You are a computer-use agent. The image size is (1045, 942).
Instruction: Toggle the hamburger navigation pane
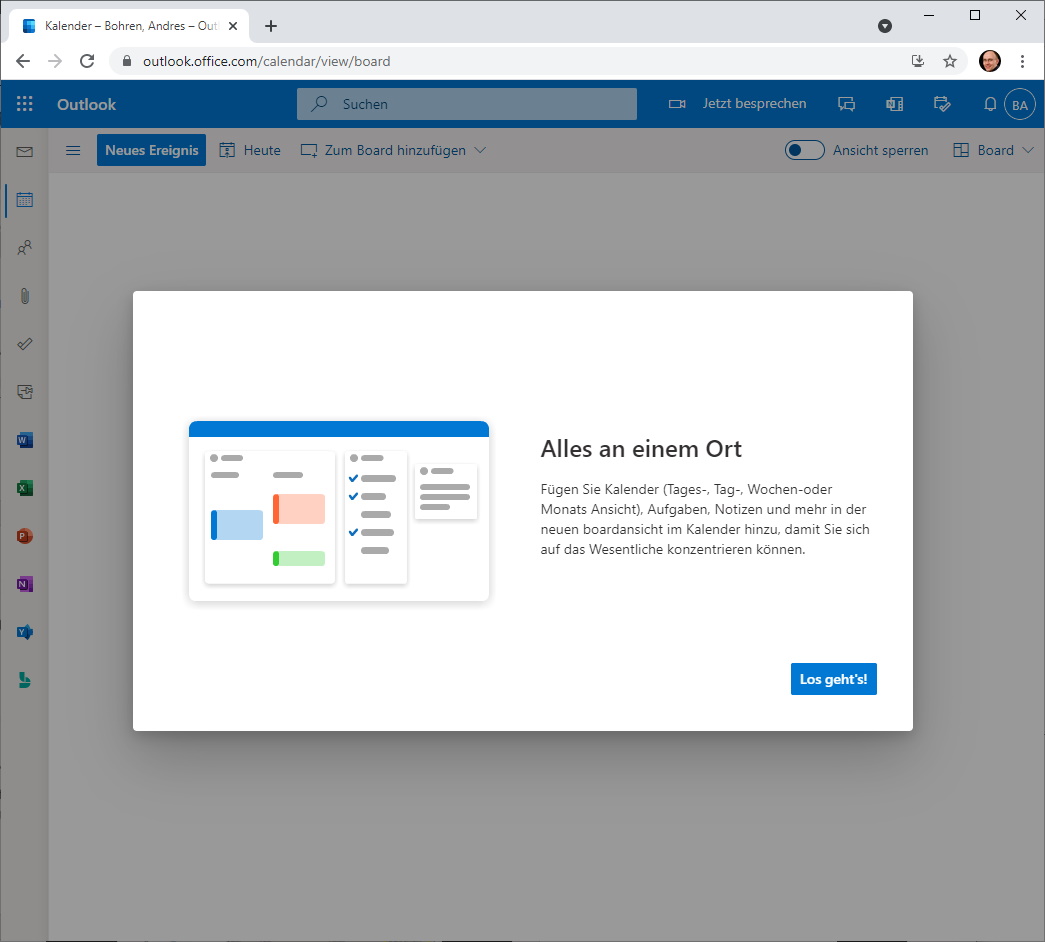point(73,151)
